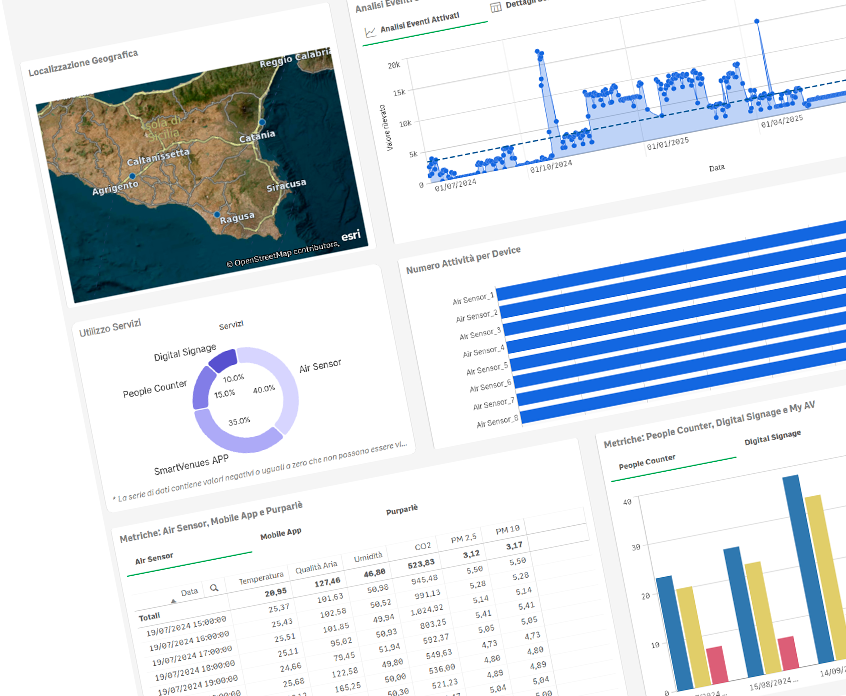Click Localizzazione Geografica panel title

83,63
